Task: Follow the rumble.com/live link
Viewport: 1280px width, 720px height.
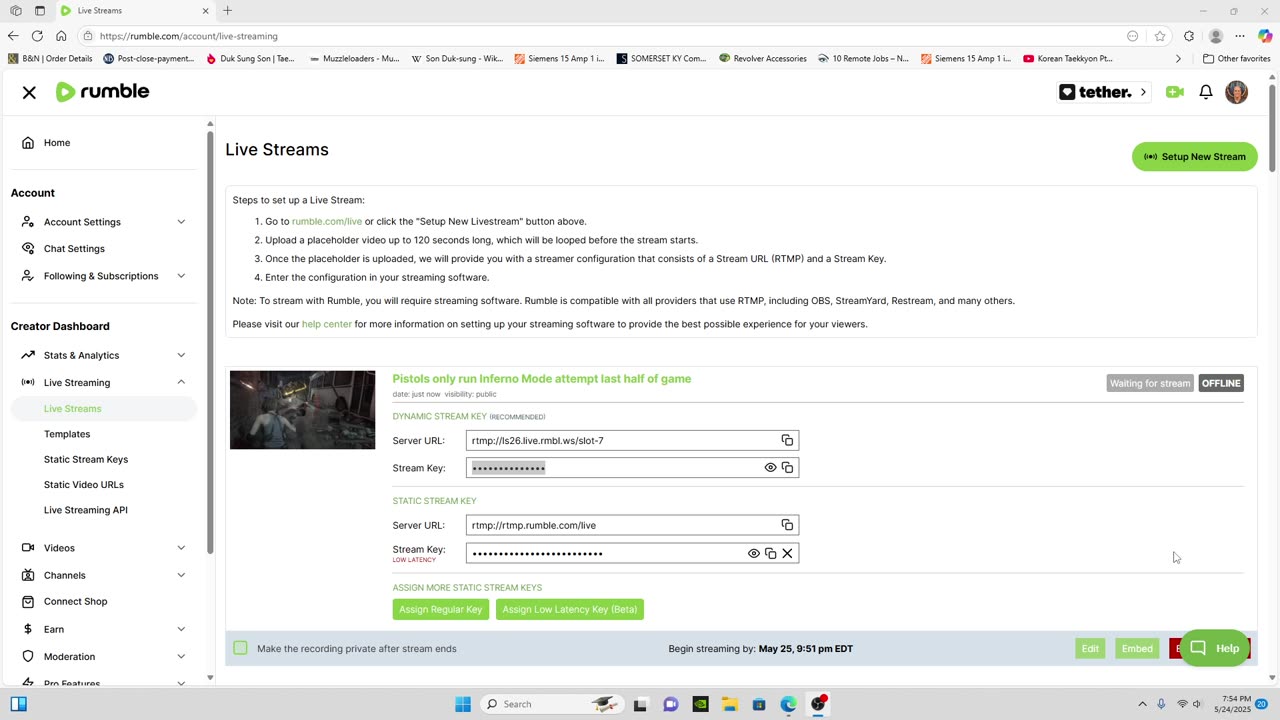Action: (x=327, y=221)
